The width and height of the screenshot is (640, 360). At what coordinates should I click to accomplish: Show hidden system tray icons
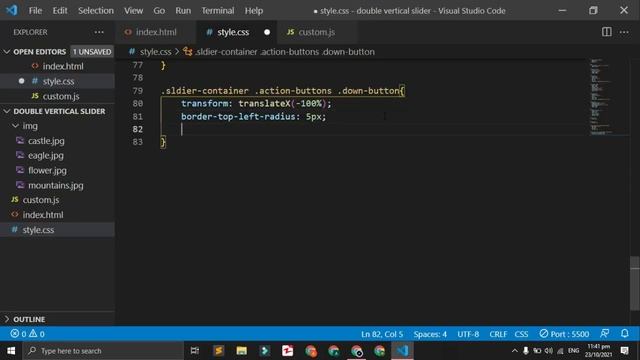pyautogui.click(x=515, y=351)
